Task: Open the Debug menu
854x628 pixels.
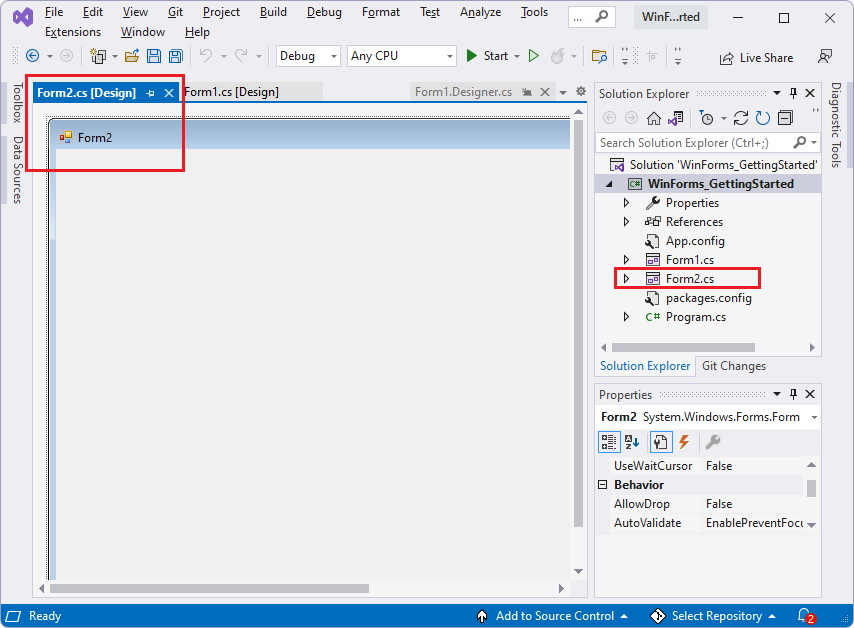Action: pos(322,12)
